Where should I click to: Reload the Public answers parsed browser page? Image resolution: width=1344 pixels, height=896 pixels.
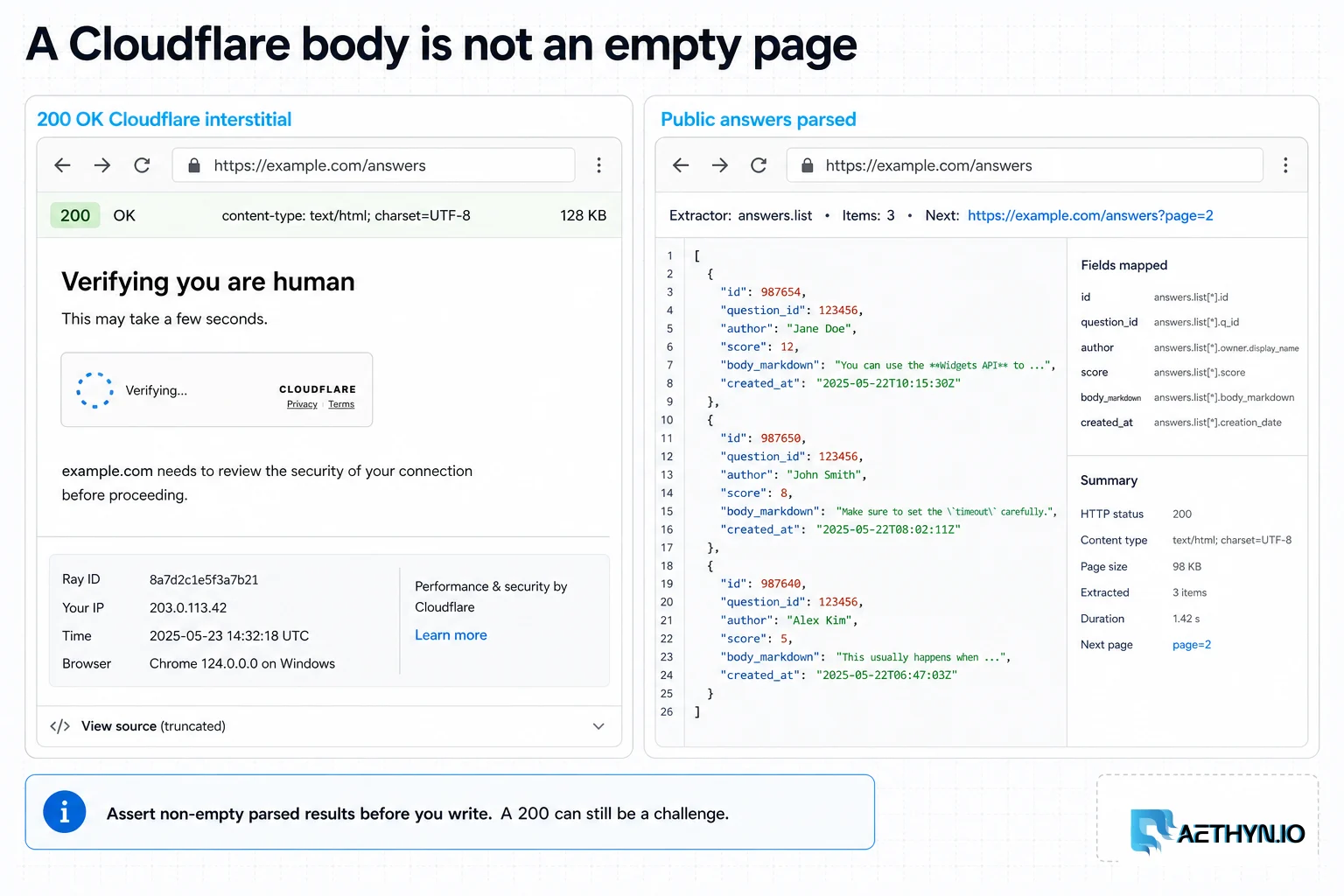coord(759,165)
